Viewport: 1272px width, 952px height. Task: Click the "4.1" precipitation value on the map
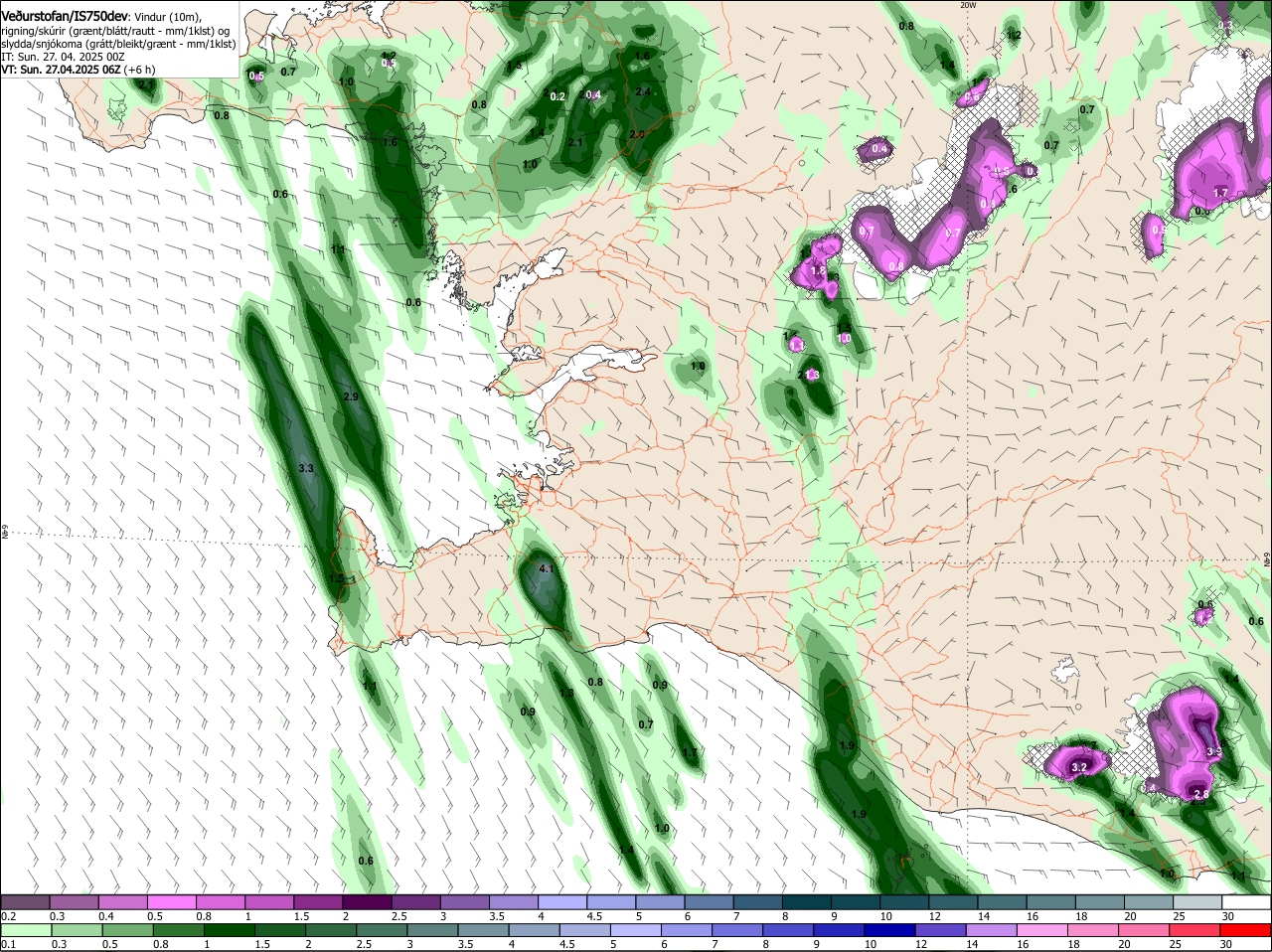(546, 569)
